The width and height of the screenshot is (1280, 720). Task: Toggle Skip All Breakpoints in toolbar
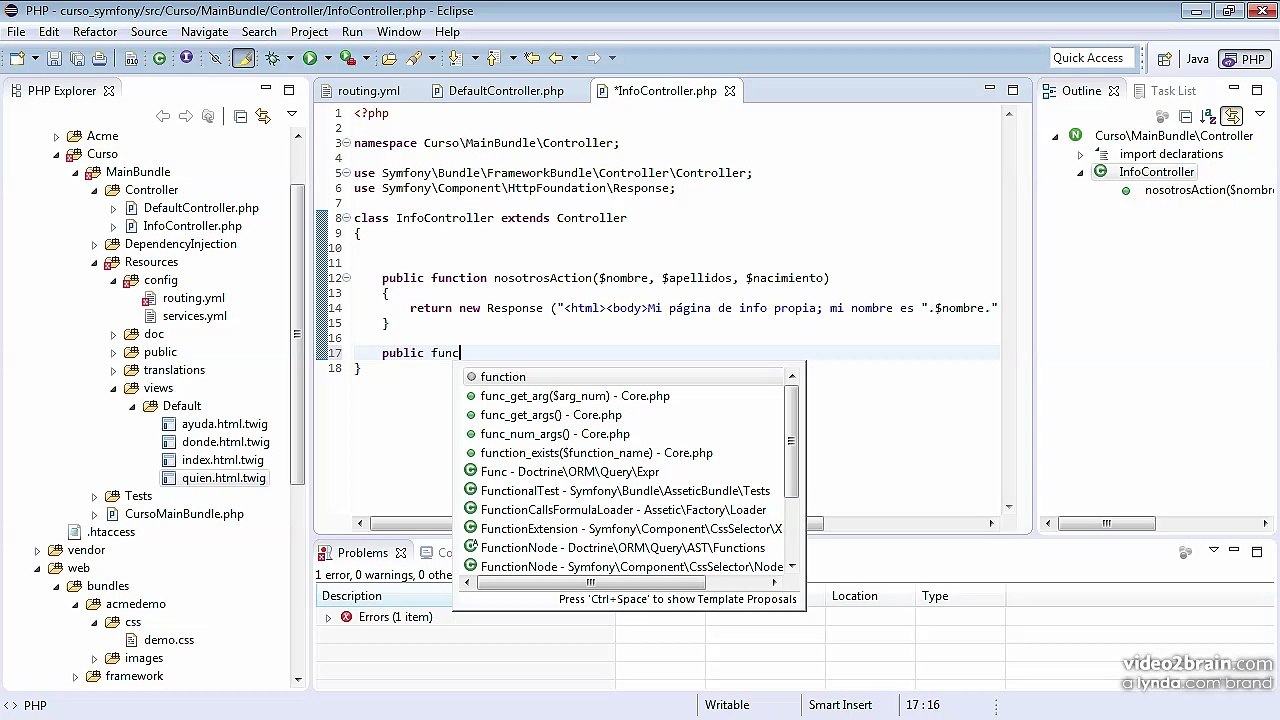pyautogui.click(x=214, y=59)
